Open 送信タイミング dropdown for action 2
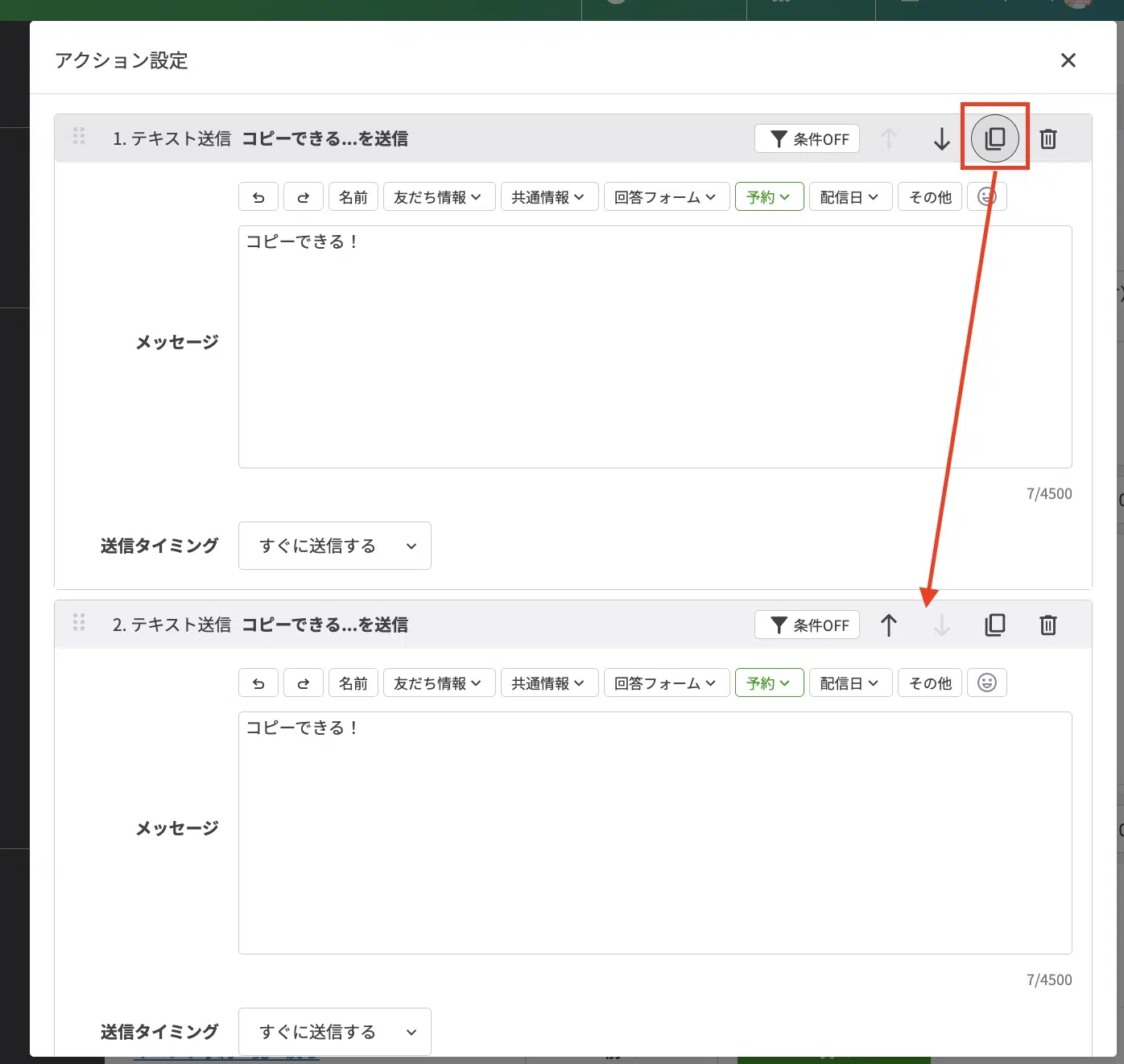Screen dimensions: 1124x1064 click(335, 1032)
